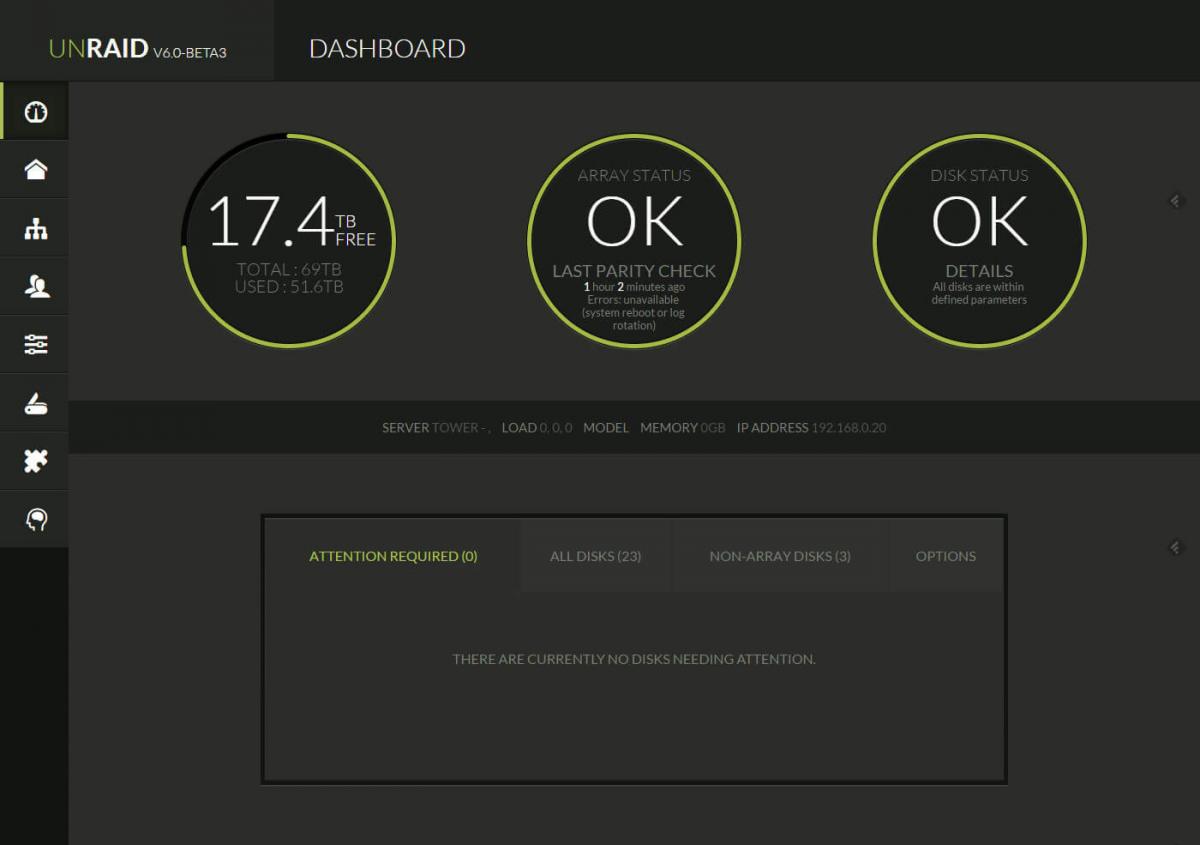Click the '1 hour 2 minutes ago' text

click(634, 287)
